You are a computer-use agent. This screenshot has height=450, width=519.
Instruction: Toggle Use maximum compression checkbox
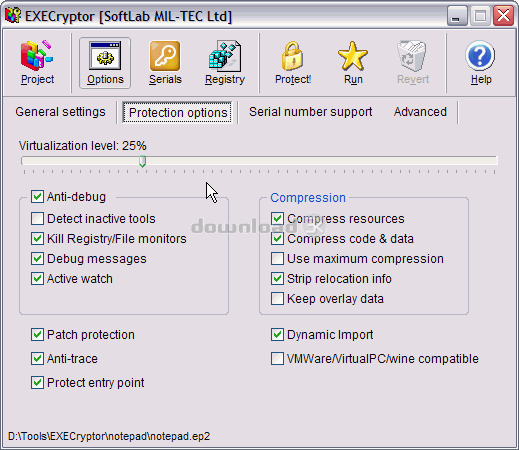pyautogui.click(x=277, y=259)
